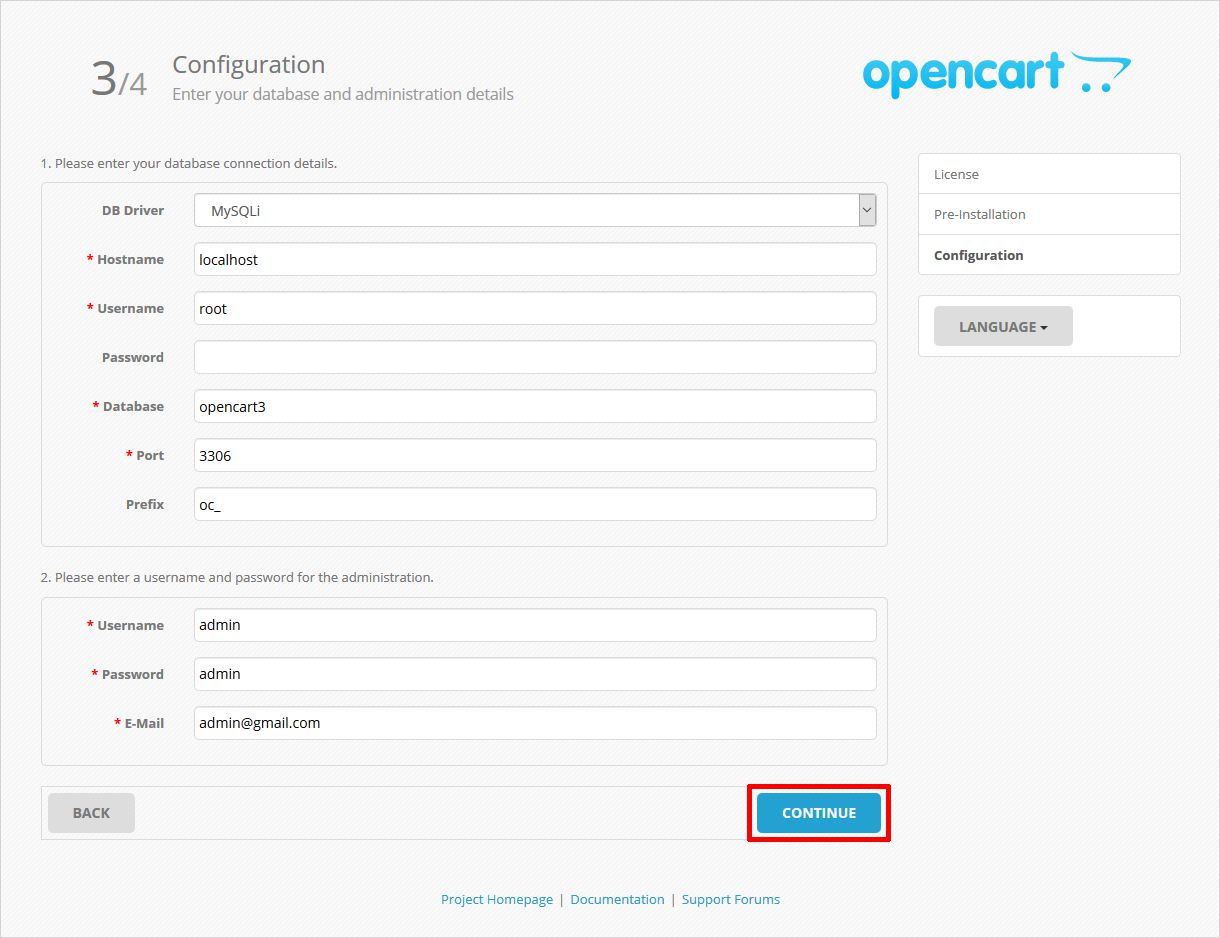Select License in the sidebar steps
1220x938 pixels.
tap(957, 174)
